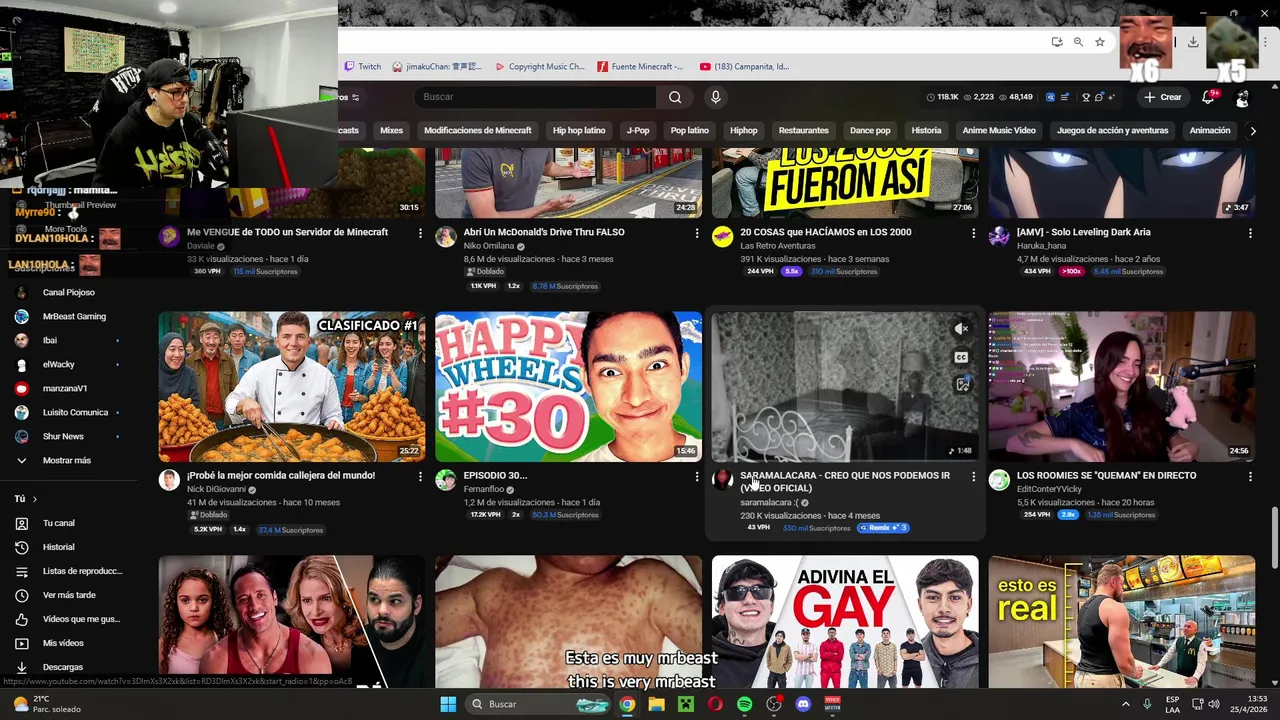Open options for SARAMALACARA video
This screenshot has width=1280, height=720.
coord(973,477)
